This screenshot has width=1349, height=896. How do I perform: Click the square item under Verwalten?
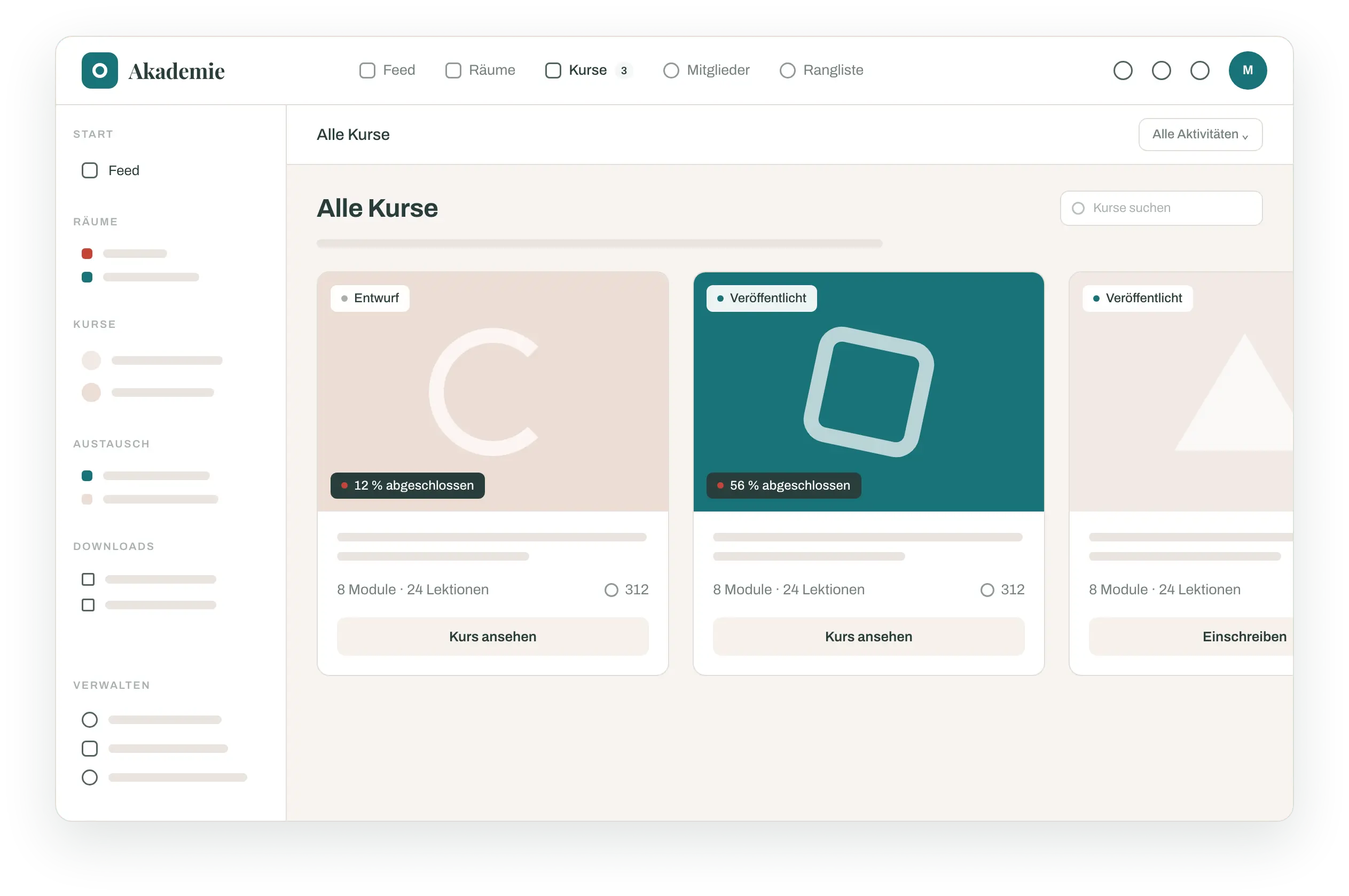[154, 748]
